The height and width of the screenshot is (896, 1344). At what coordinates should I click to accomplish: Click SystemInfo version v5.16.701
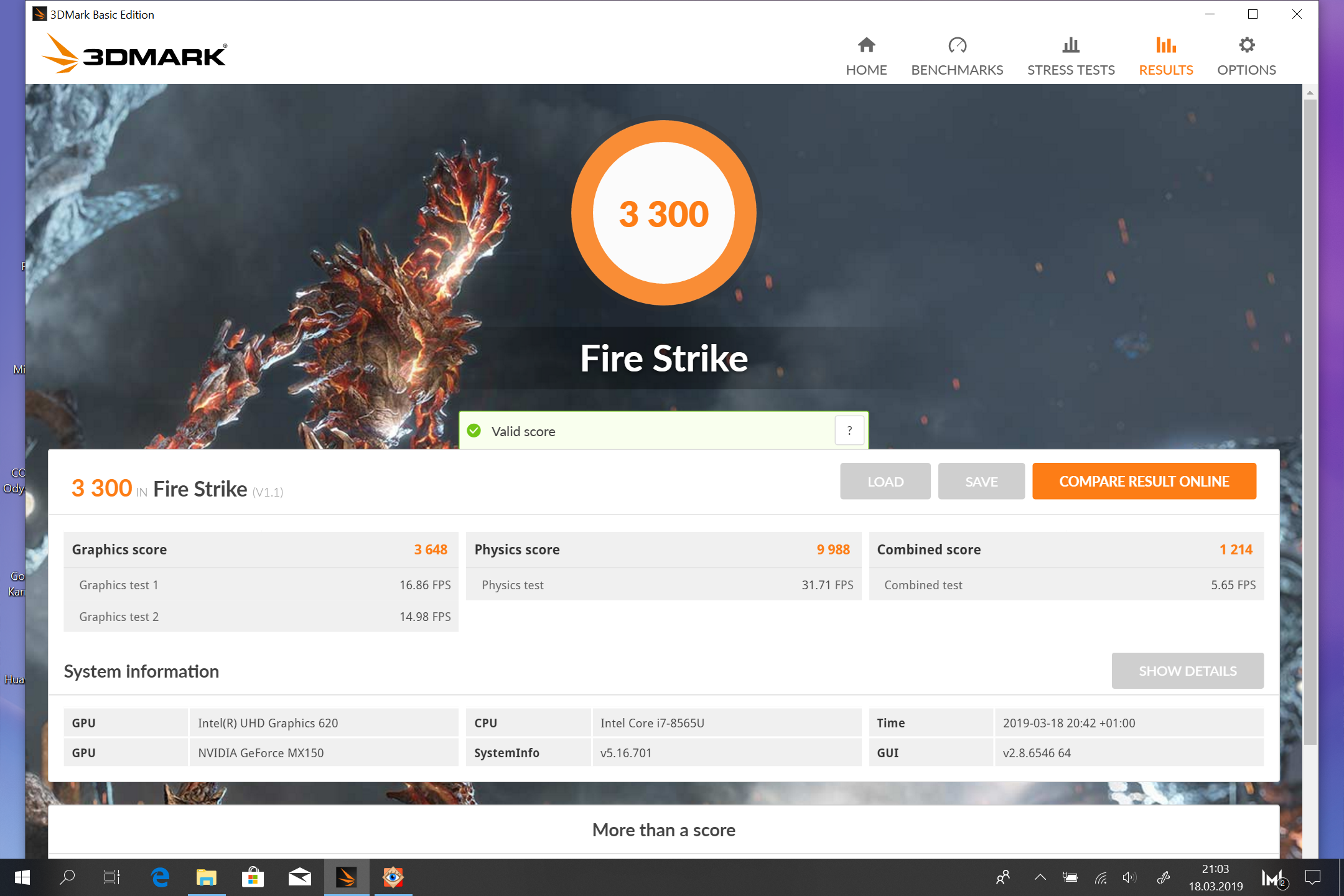[626, 753]
